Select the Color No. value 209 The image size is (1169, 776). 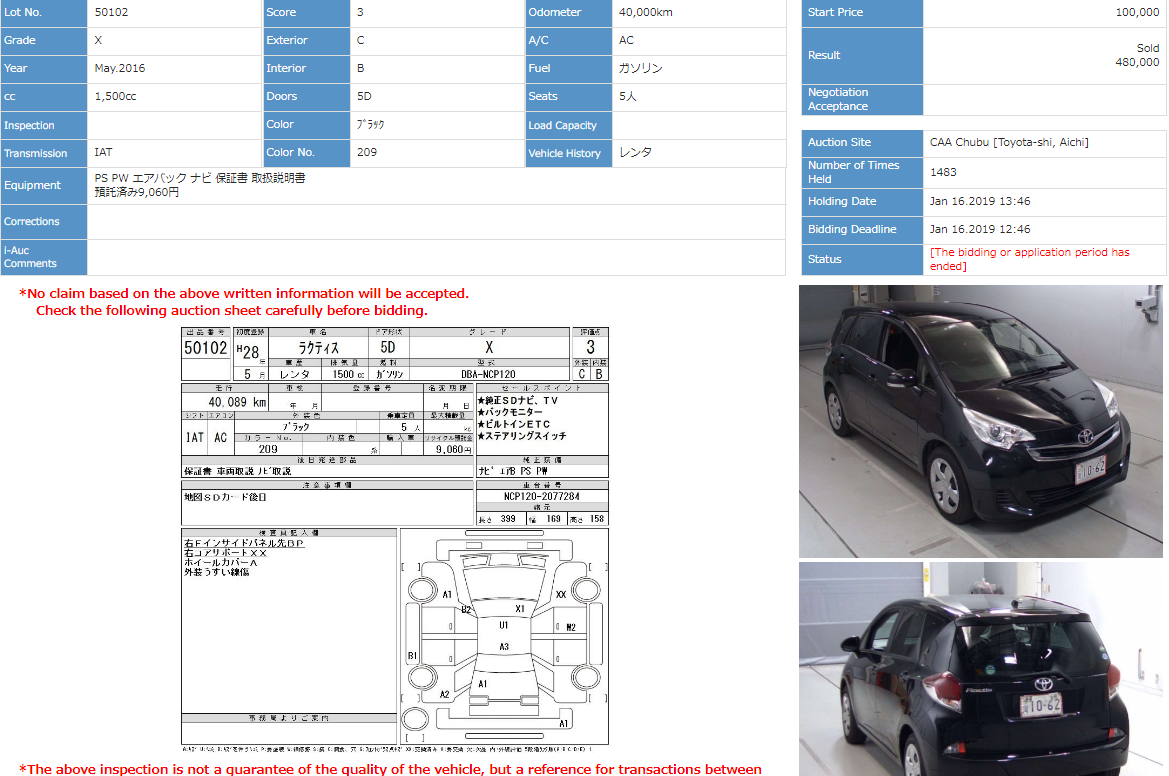click(x=367, y=153)
